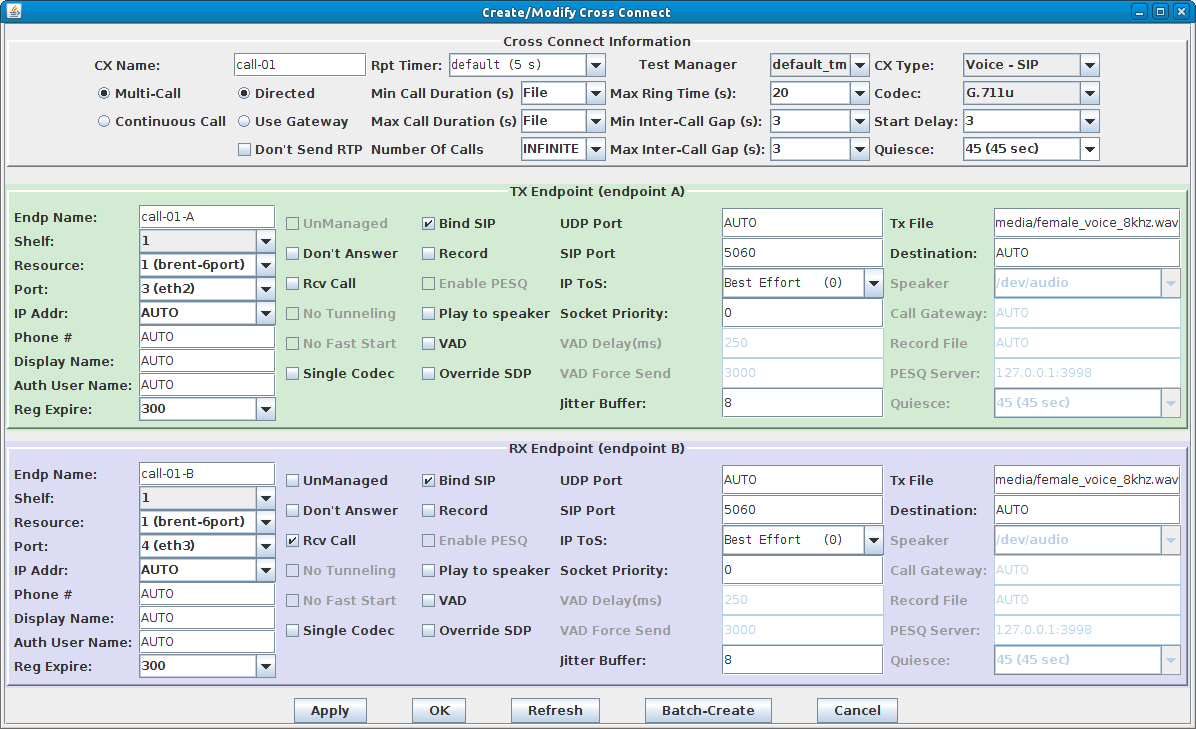
Task: Toggle VAD on TX Endpoint
Action: (x=429, y=344)
